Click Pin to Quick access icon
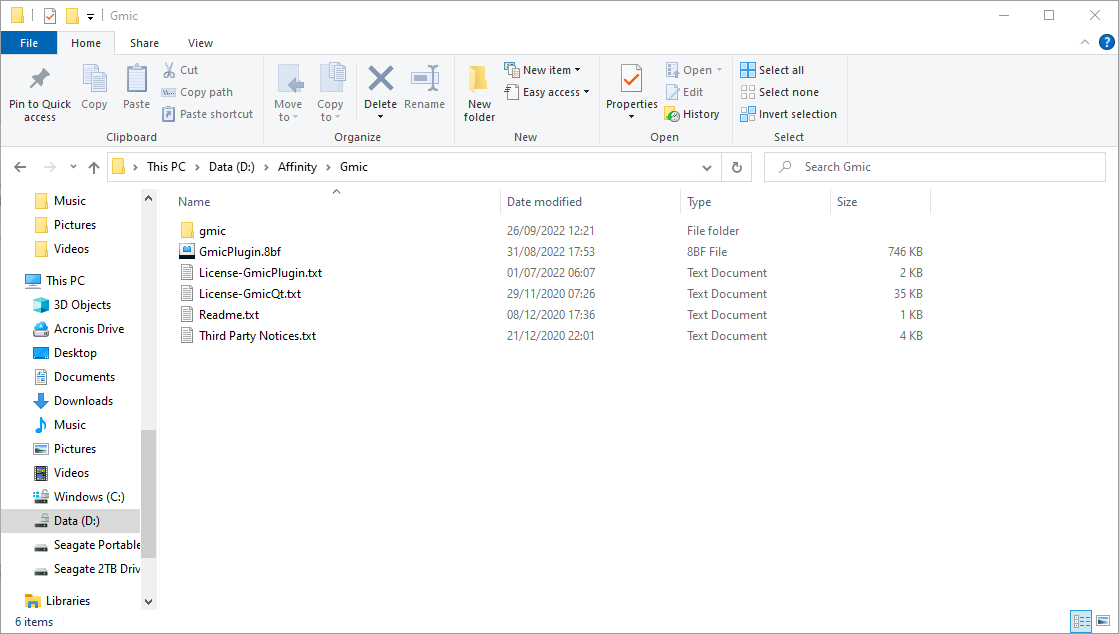The image size is (1119, 634). click(x=39, y=78)
